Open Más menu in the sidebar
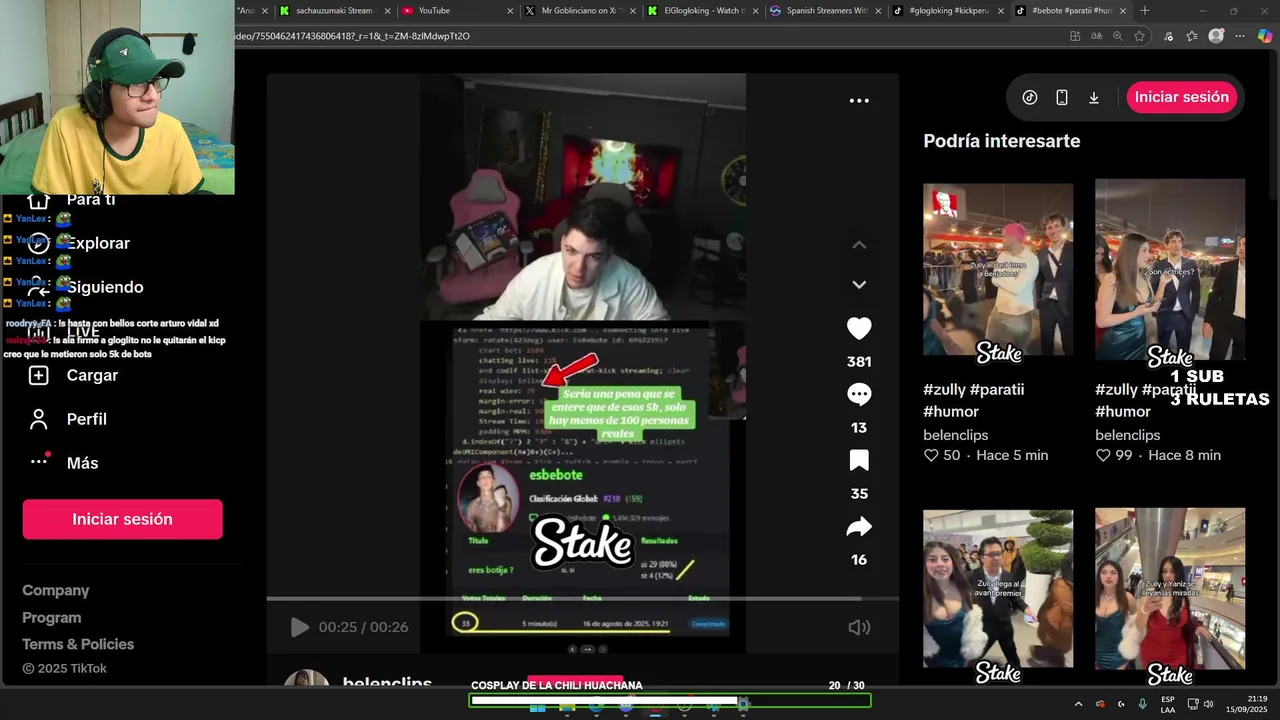 tap(82, 463)
